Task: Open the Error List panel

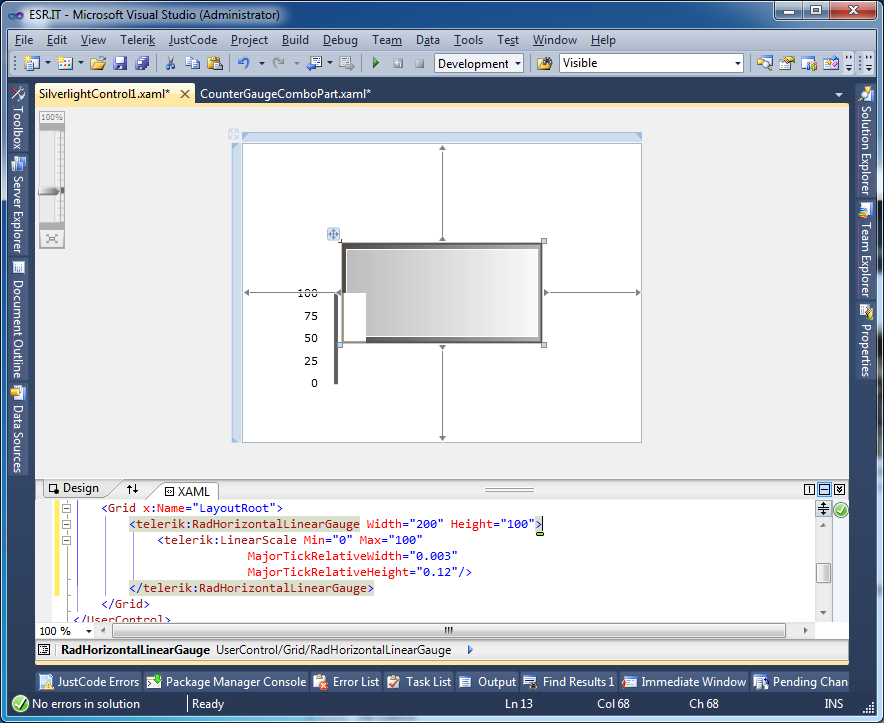Action: (x=347, y=682)
